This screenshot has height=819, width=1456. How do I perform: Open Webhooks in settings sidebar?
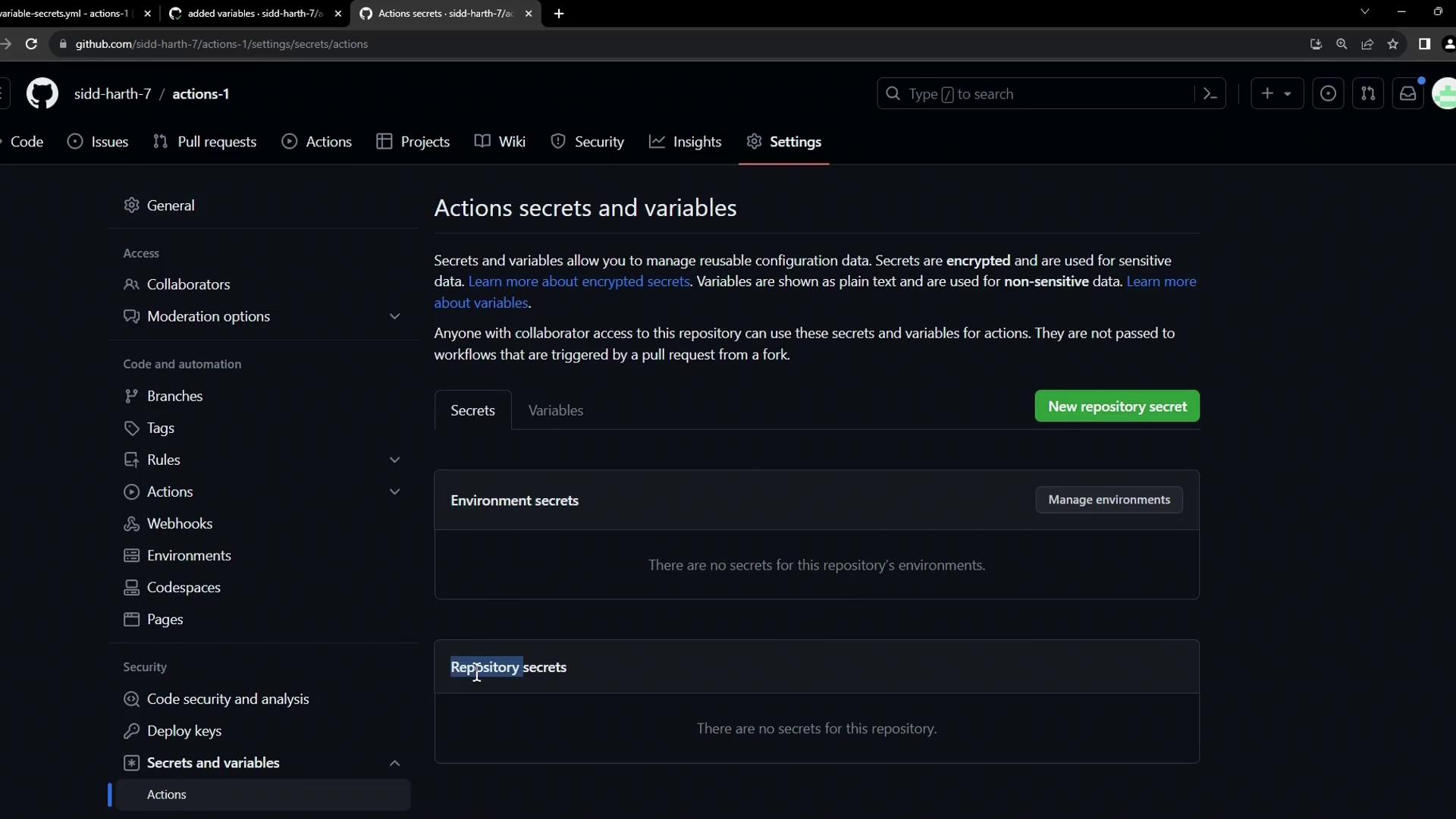point(180,523)
